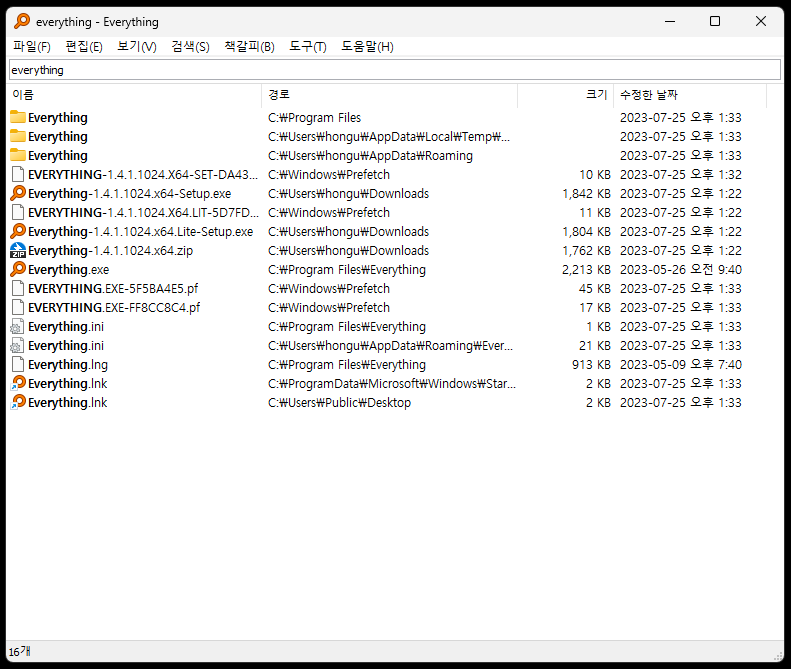Screen dimensions: 791x669
Task: Select Everything-1.4.1.1024.x64.Lite-Setup.exe file name
Action: click(x=141, y=232)
